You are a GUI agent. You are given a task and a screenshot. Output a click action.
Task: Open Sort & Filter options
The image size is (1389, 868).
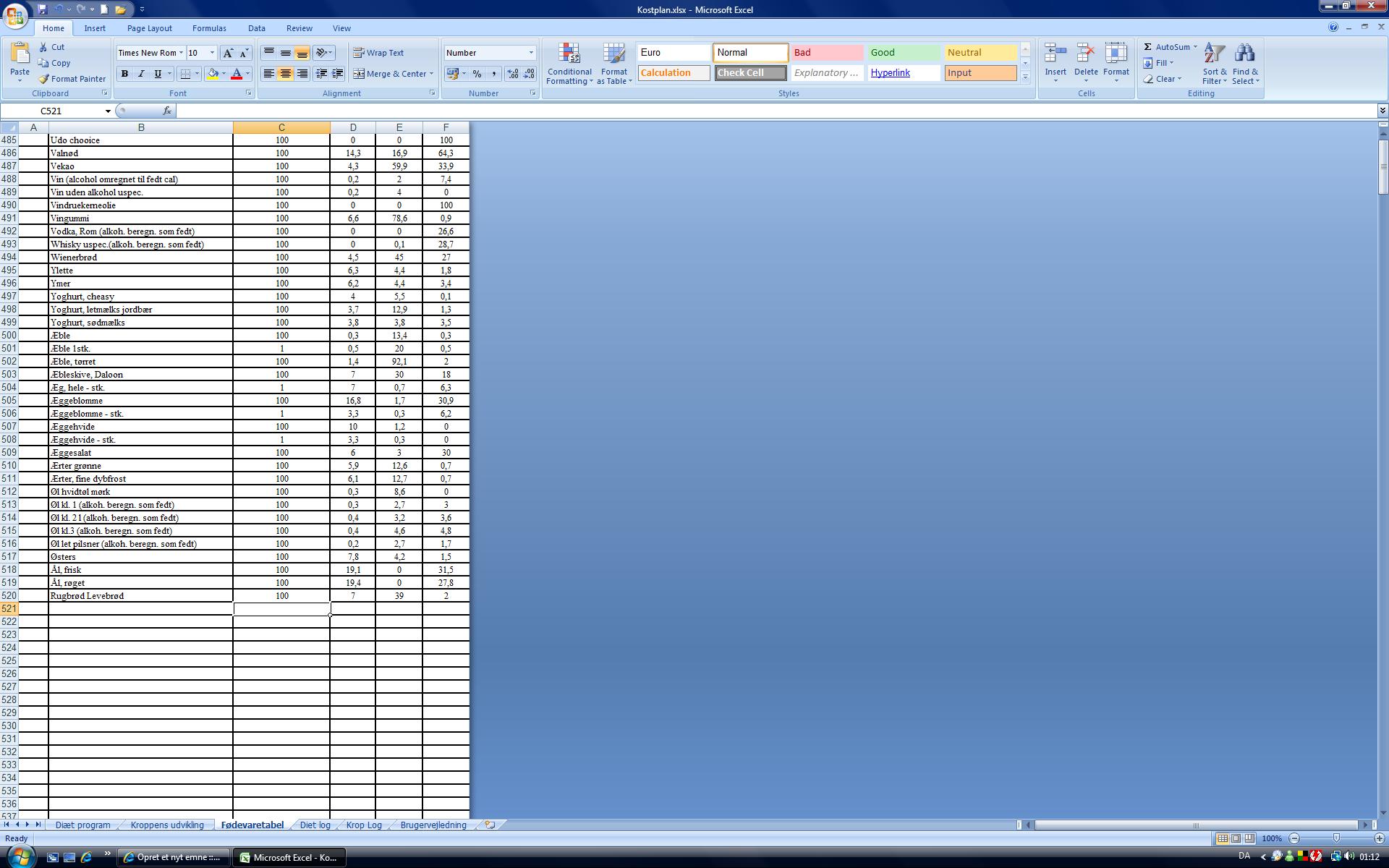coord(1215,64)
